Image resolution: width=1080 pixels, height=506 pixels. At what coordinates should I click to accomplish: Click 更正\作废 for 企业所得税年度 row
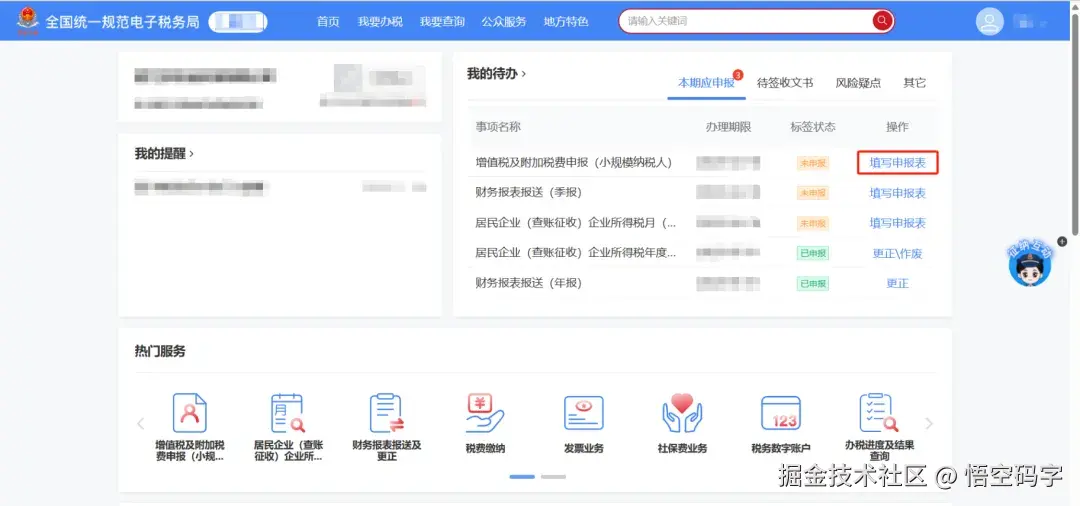897,253
